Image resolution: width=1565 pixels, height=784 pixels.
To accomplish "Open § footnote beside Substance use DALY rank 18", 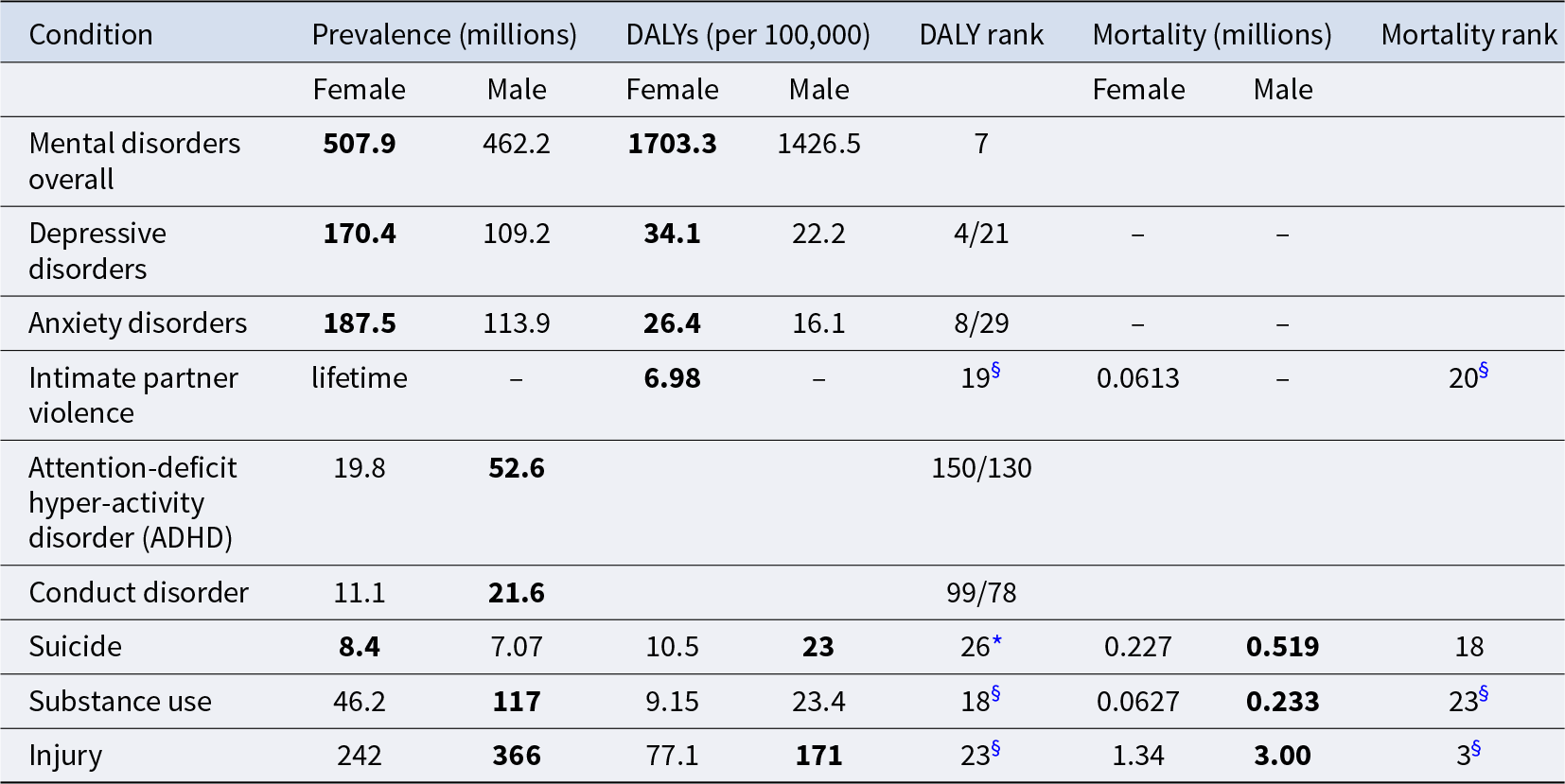I will pyautogui.click(x=995, y=694).
